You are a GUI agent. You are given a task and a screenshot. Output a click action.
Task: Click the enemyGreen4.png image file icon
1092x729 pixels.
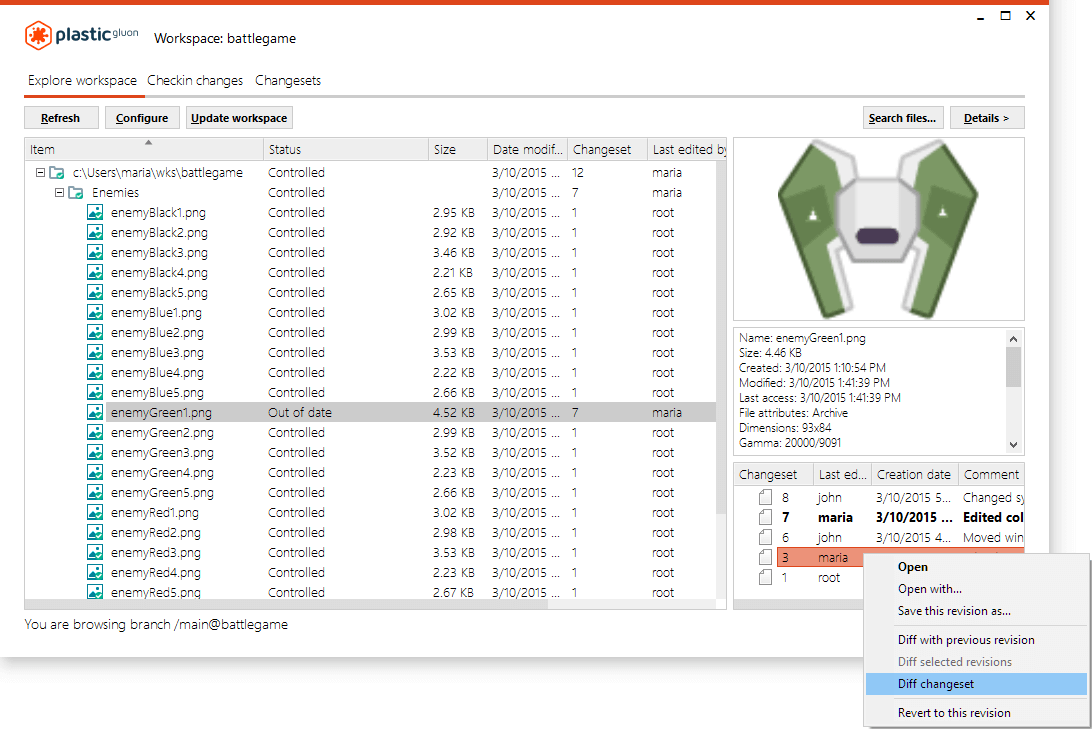(x=95, y=472)
